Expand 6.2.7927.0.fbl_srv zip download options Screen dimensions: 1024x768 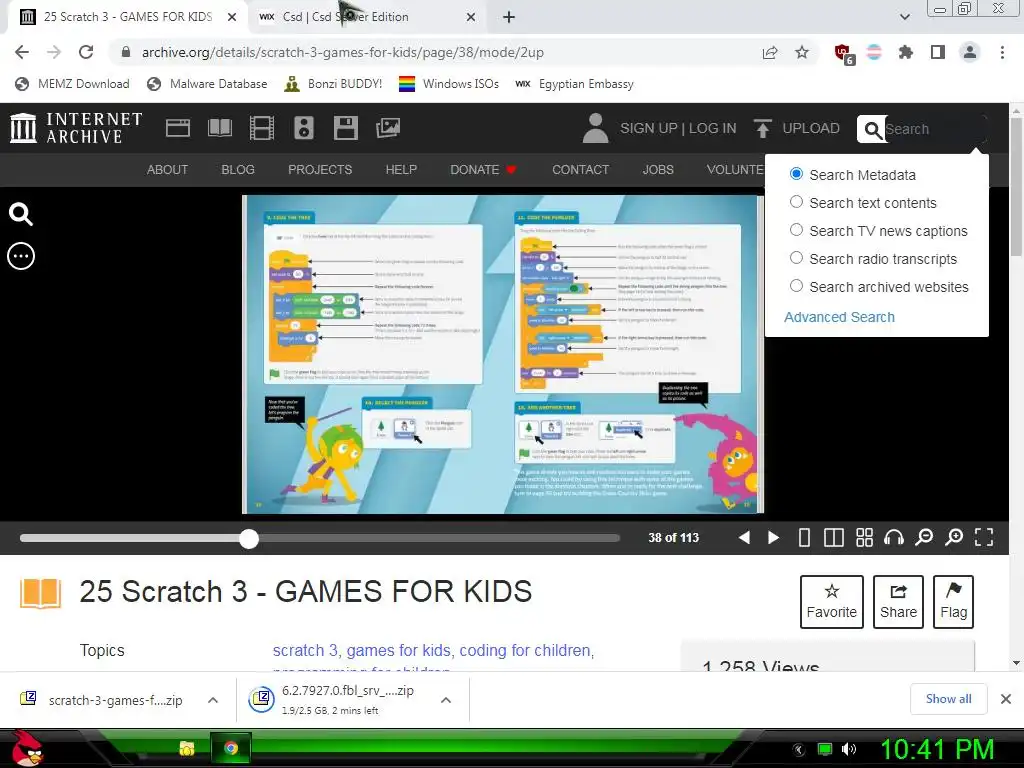click(x=446, y=700)
